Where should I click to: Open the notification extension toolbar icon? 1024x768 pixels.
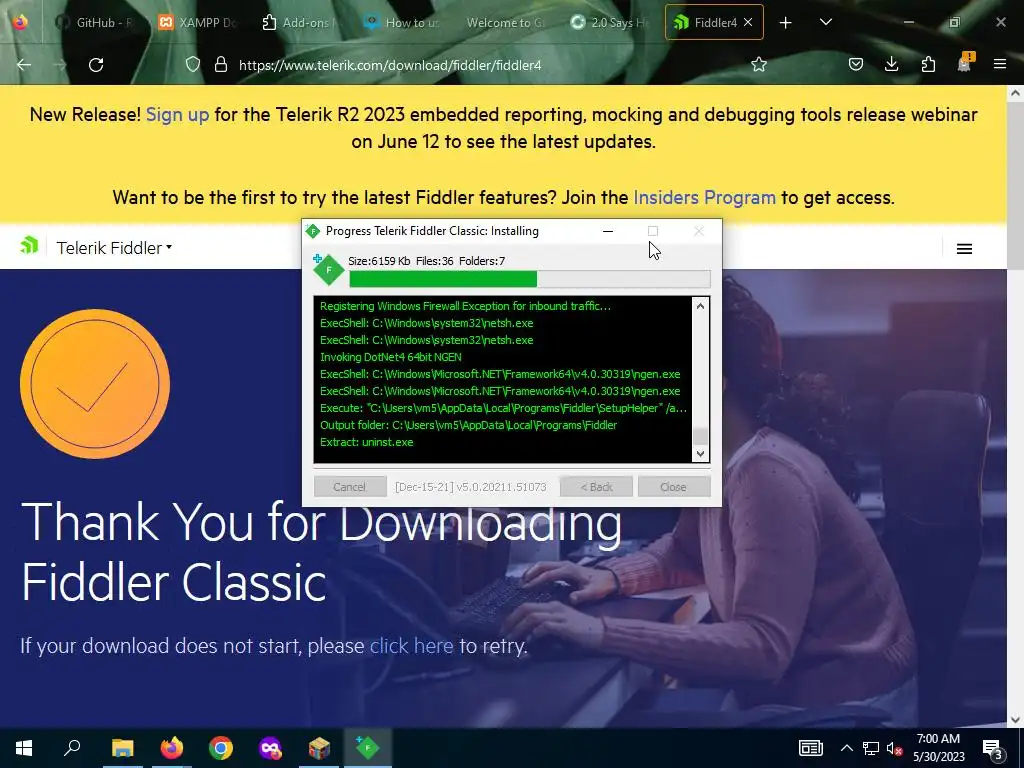point(965,63)
